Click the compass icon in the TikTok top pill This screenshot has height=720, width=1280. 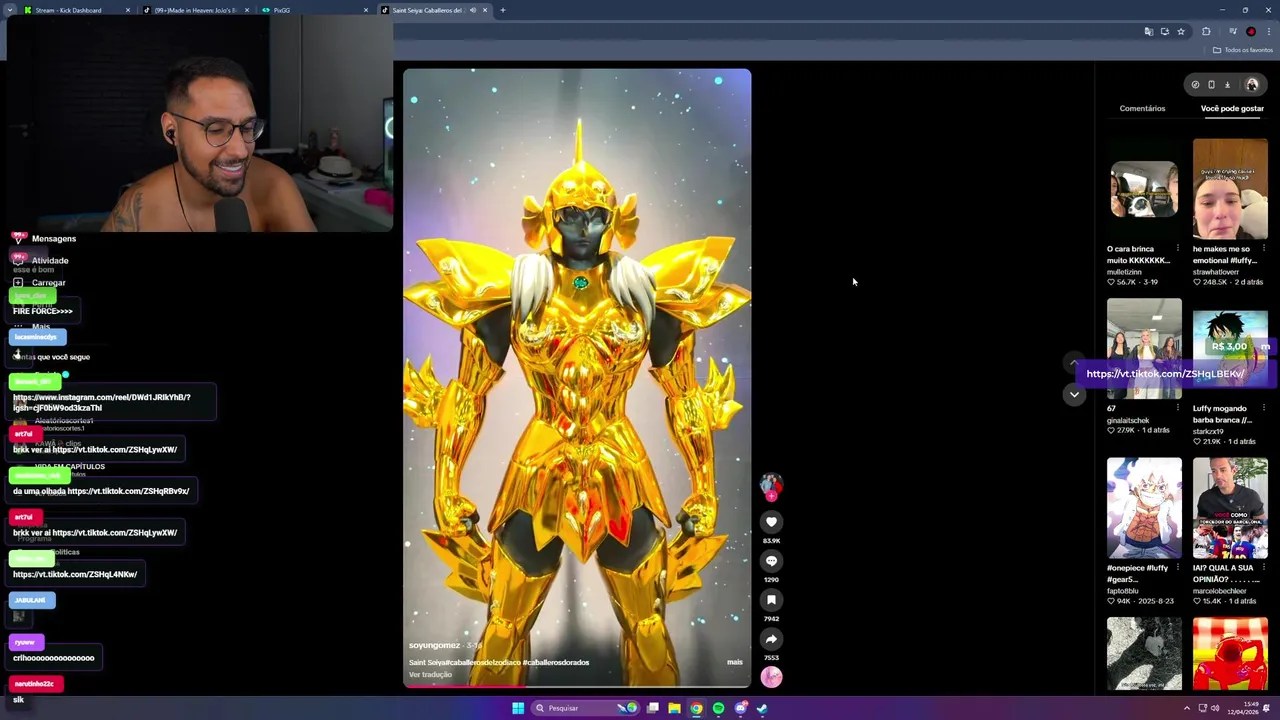tap(1195, 85)
